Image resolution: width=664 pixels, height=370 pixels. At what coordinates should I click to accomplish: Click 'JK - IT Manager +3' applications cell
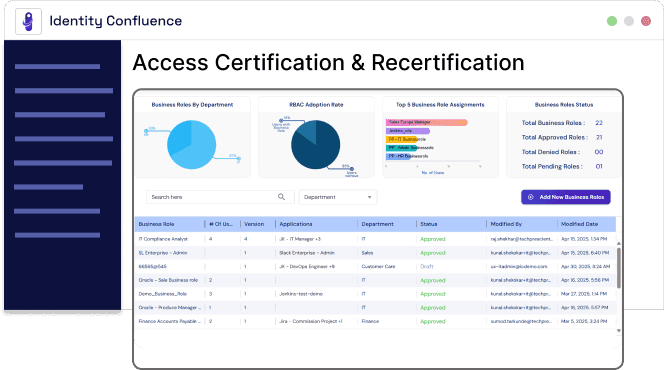point(300,239)
